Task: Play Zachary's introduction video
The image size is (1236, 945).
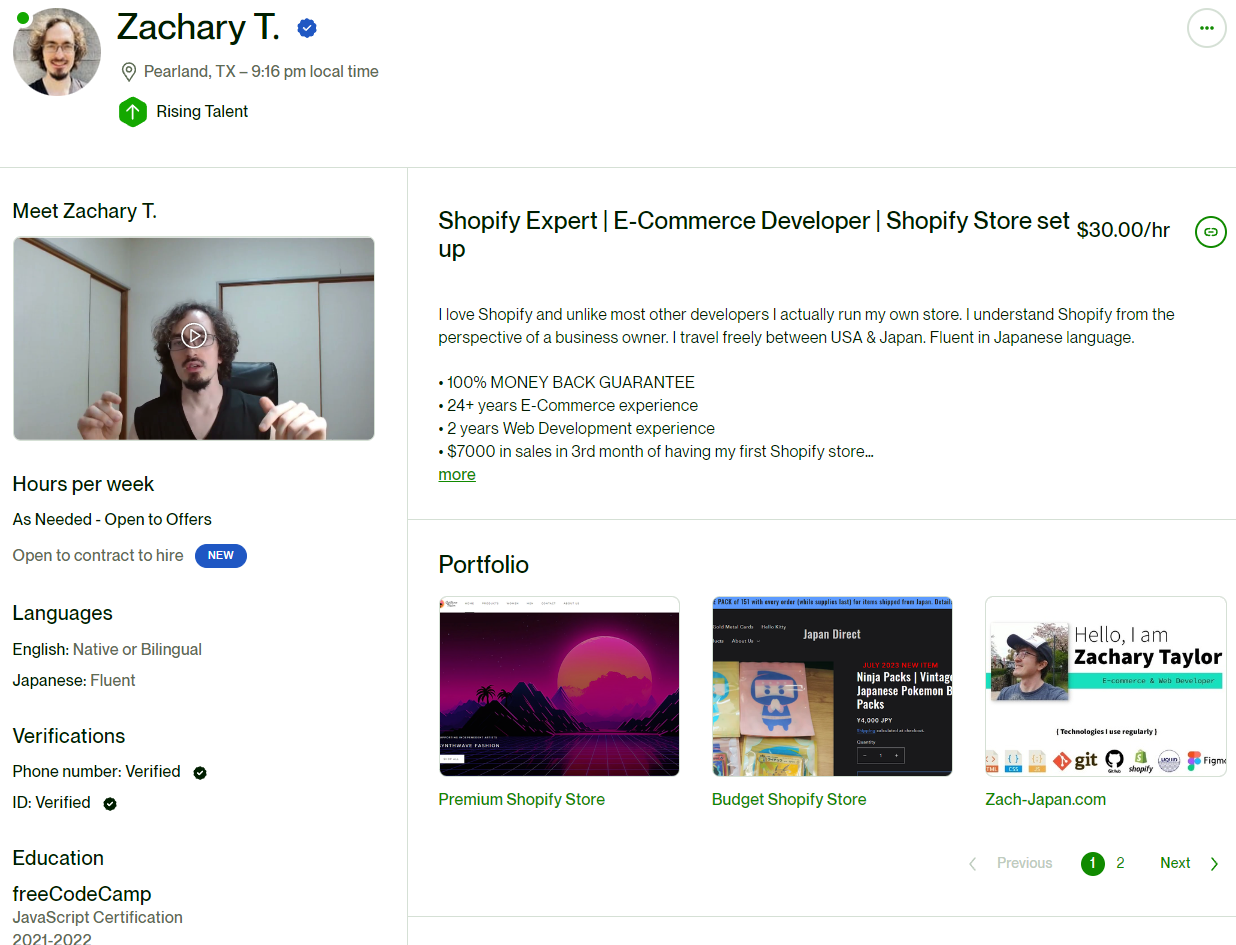Action: pyautogui.click(x=193, y=336)
